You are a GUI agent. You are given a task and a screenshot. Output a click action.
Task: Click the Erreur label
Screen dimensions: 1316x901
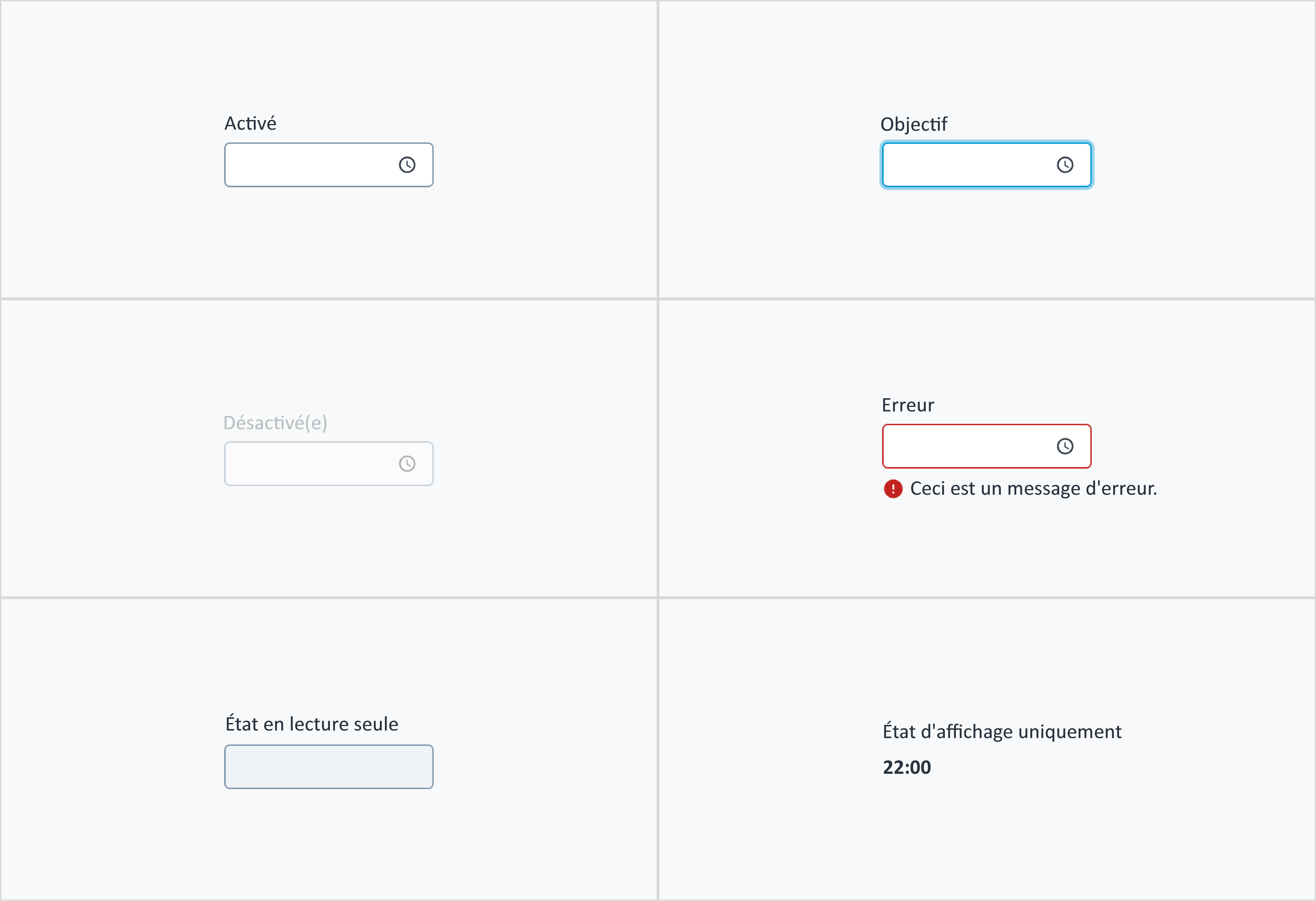tap(908, 405)
